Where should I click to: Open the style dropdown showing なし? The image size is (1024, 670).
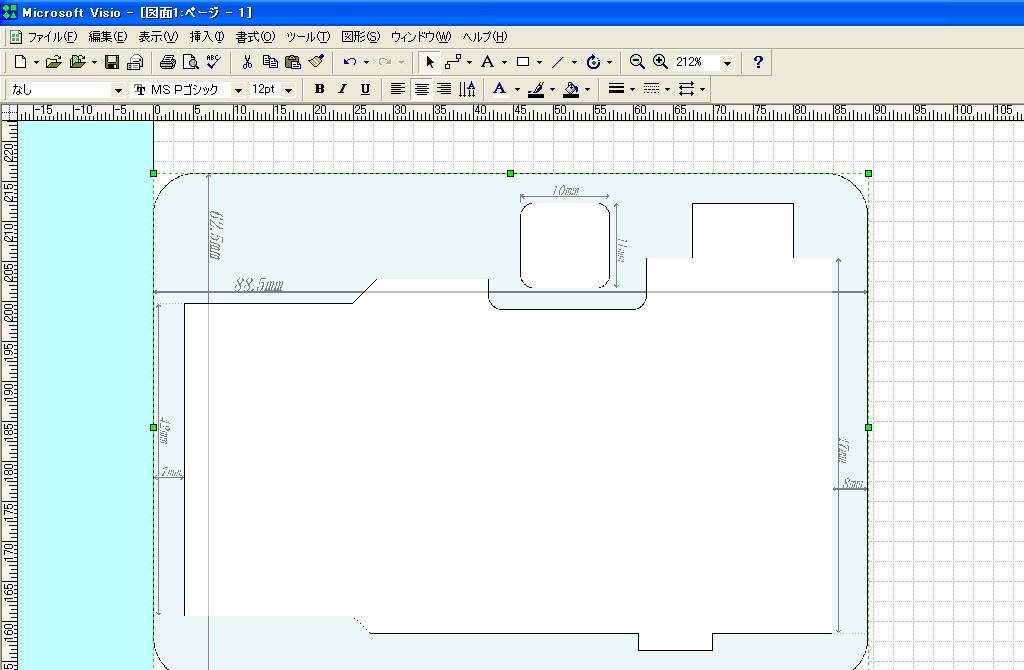coord(118,90)
